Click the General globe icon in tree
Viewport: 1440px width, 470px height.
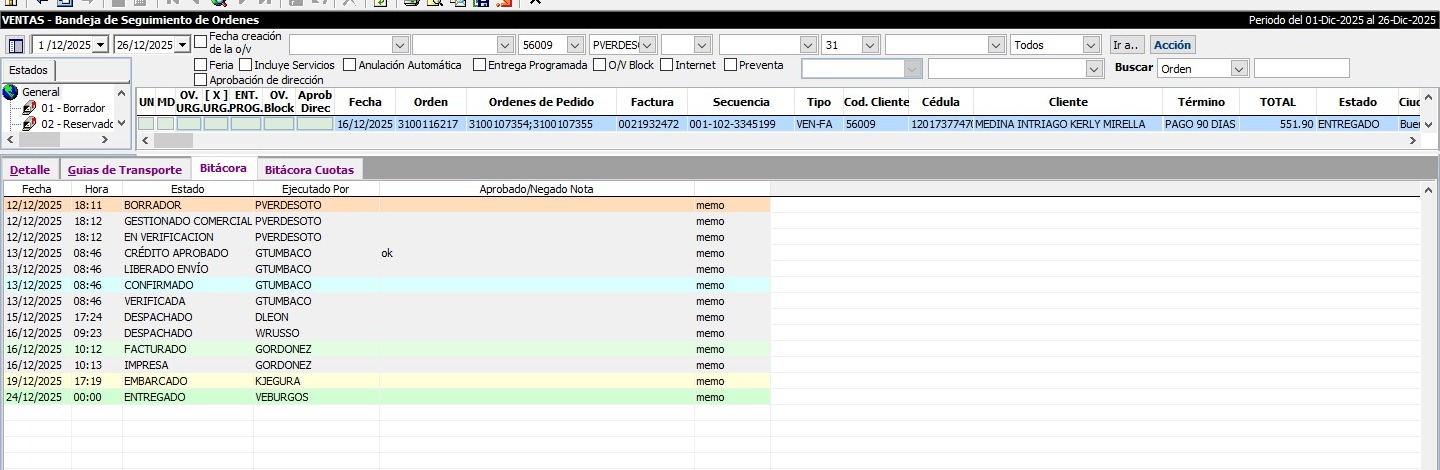tap(11, 92)
